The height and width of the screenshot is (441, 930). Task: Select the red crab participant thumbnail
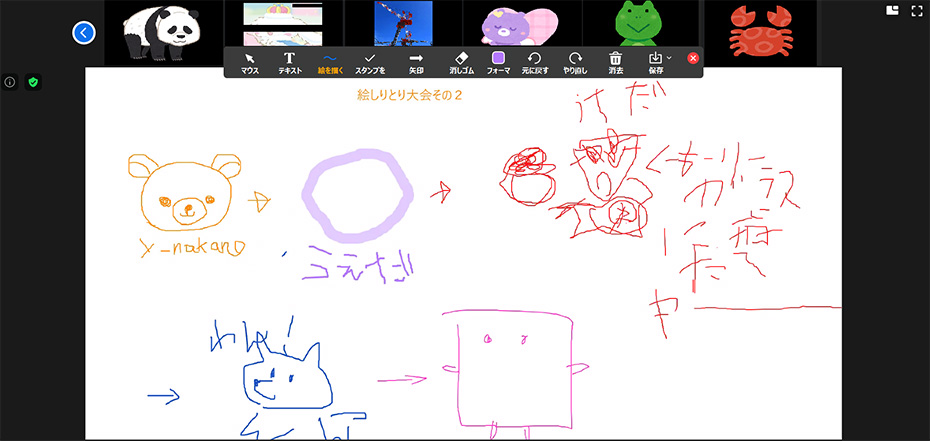click(760, 33)
